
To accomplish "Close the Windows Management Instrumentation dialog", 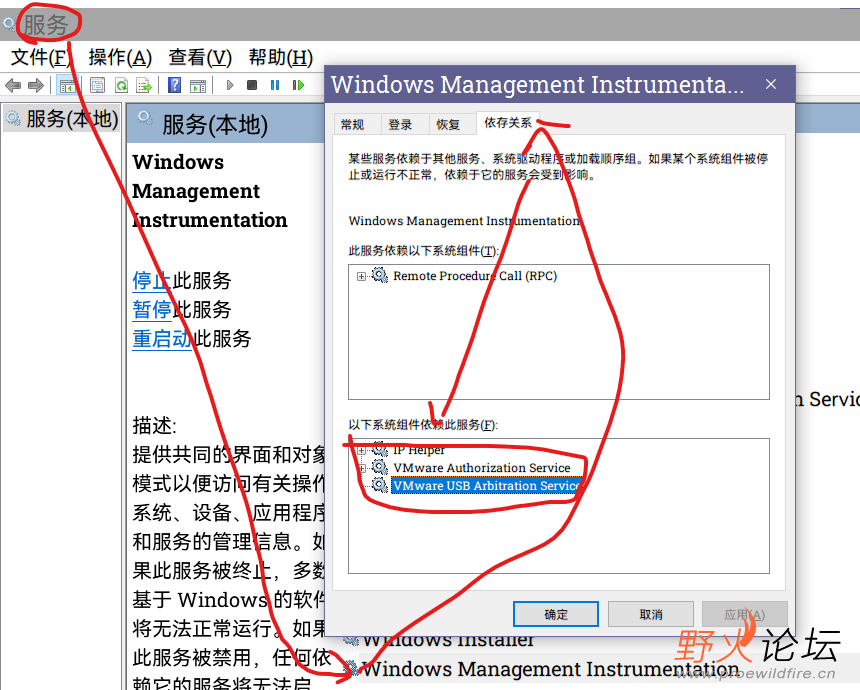I will coord(771,84).
